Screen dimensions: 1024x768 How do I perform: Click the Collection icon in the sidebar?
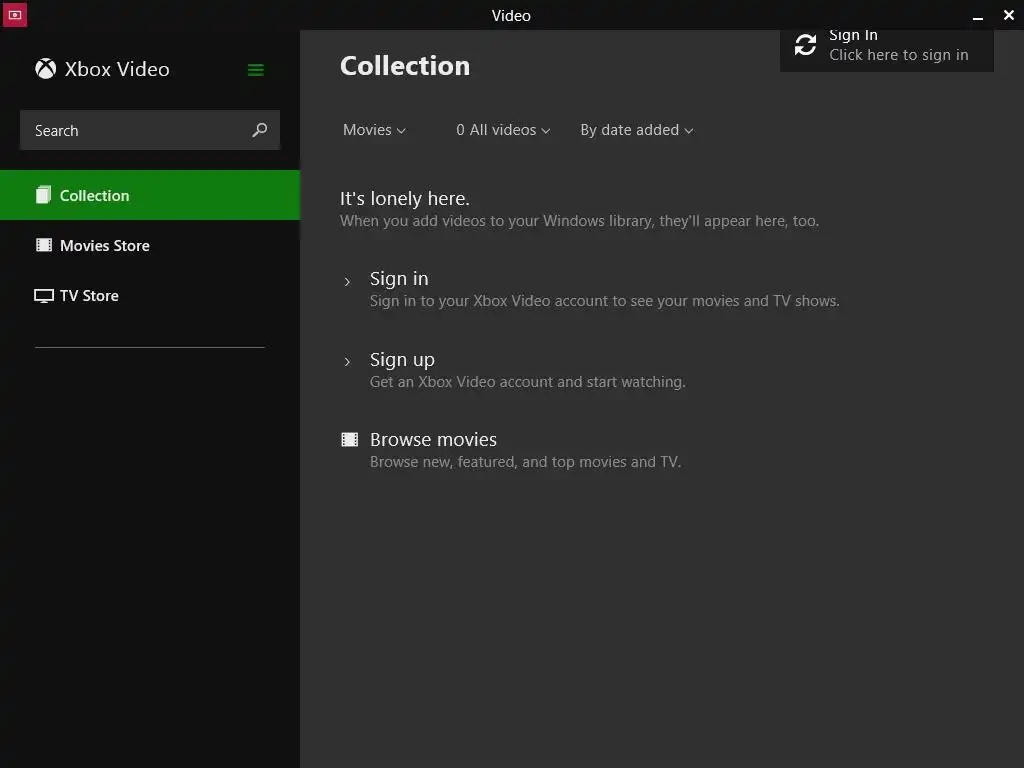43,195
